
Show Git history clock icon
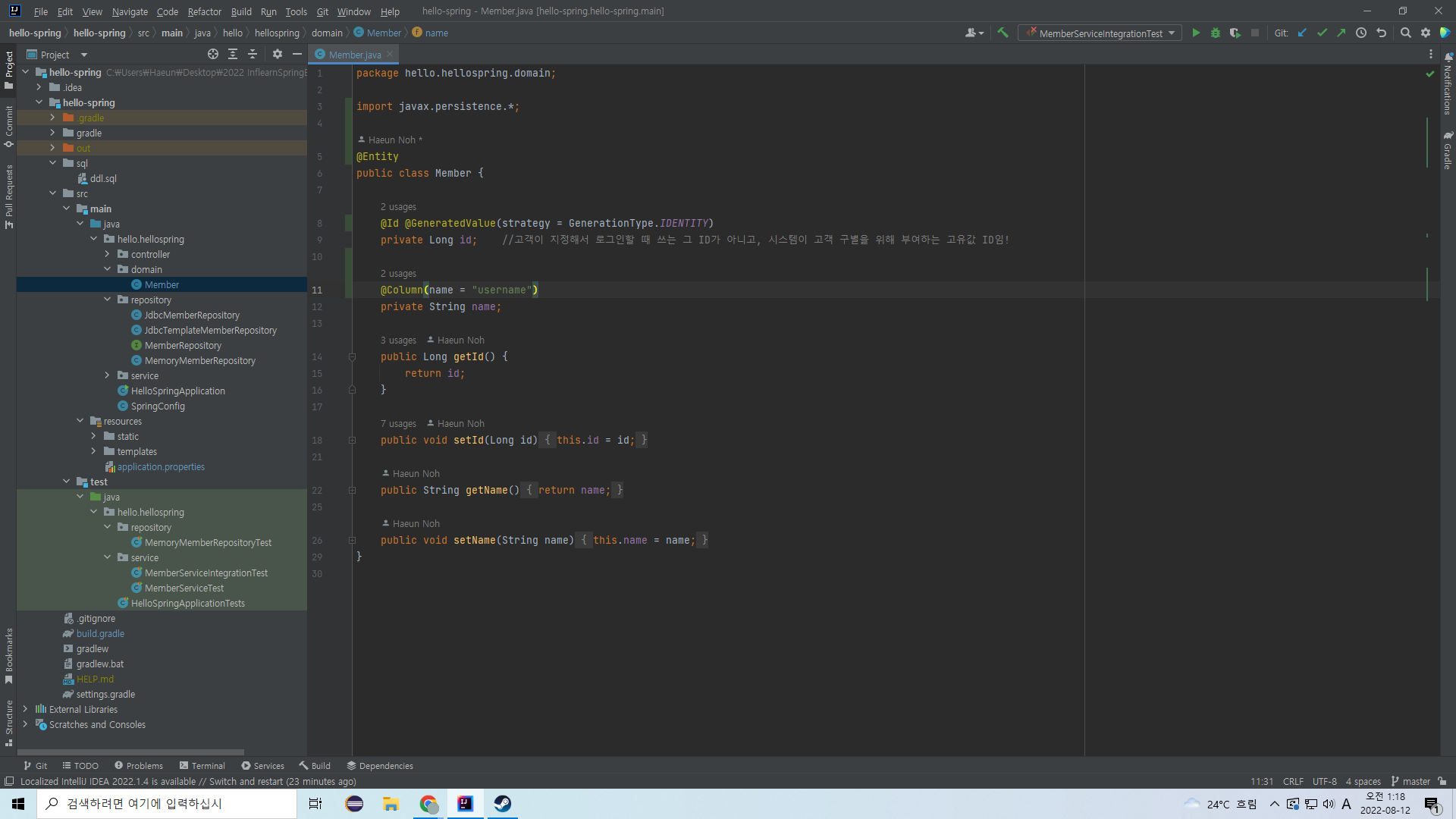[1361, 33]
